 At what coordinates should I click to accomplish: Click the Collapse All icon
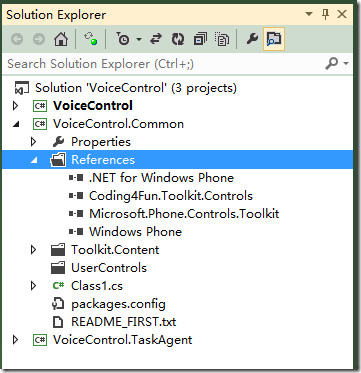[x=200, y=40]
